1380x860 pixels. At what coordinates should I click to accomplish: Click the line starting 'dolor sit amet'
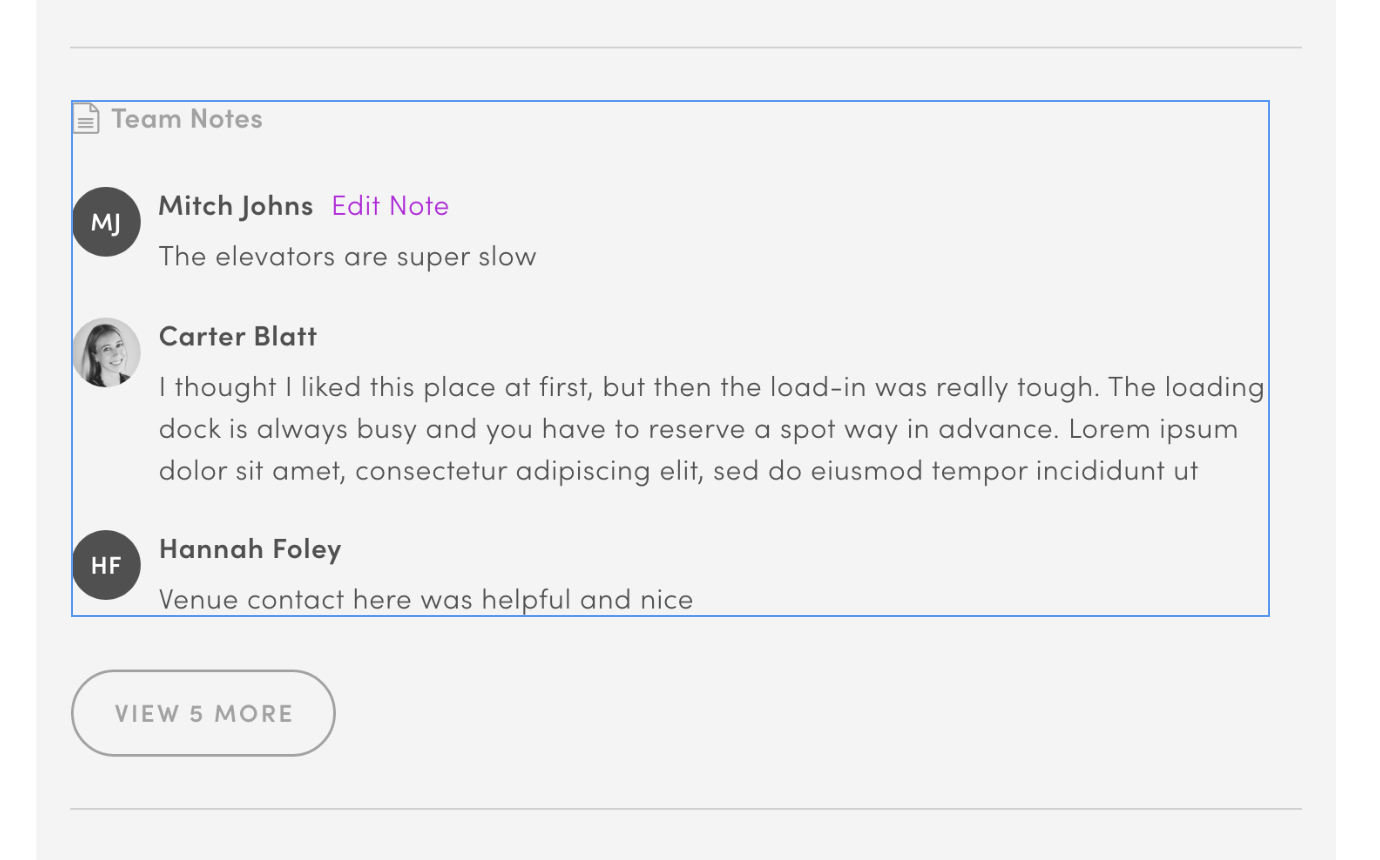pos(679,470)
